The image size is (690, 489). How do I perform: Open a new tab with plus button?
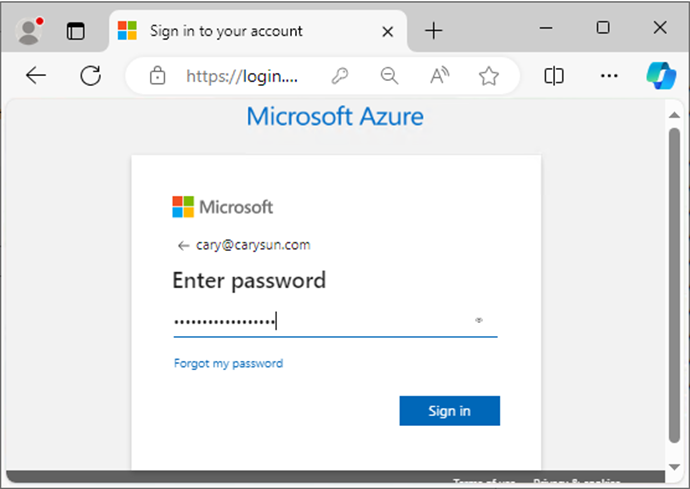point(433,31)
